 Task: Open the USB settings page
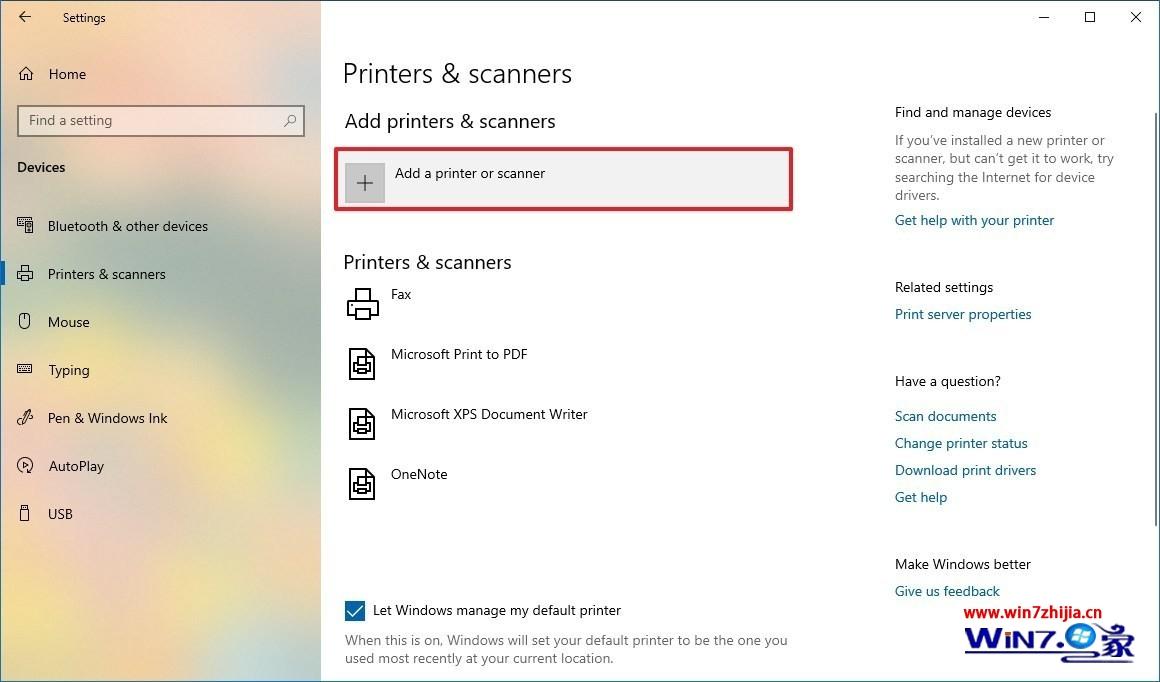pyautogui.click(x=60, y=514)
